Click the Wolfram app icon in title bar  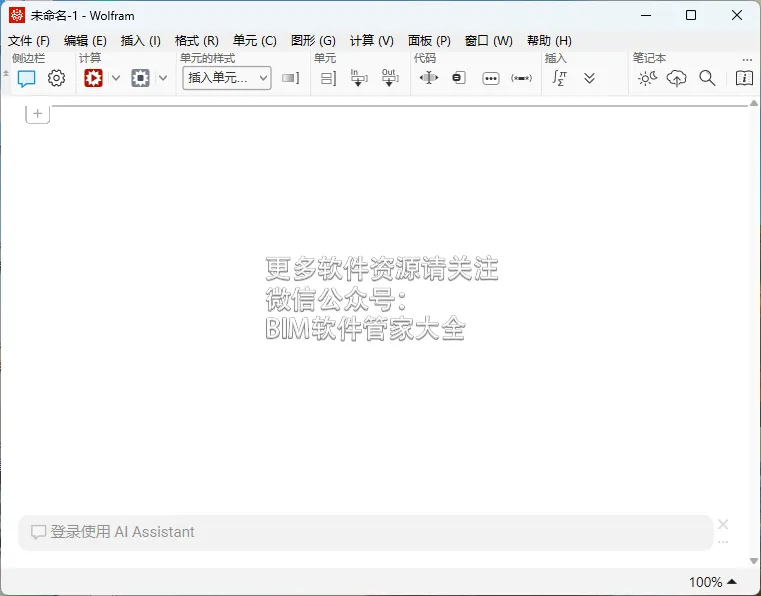coord(17,16)
